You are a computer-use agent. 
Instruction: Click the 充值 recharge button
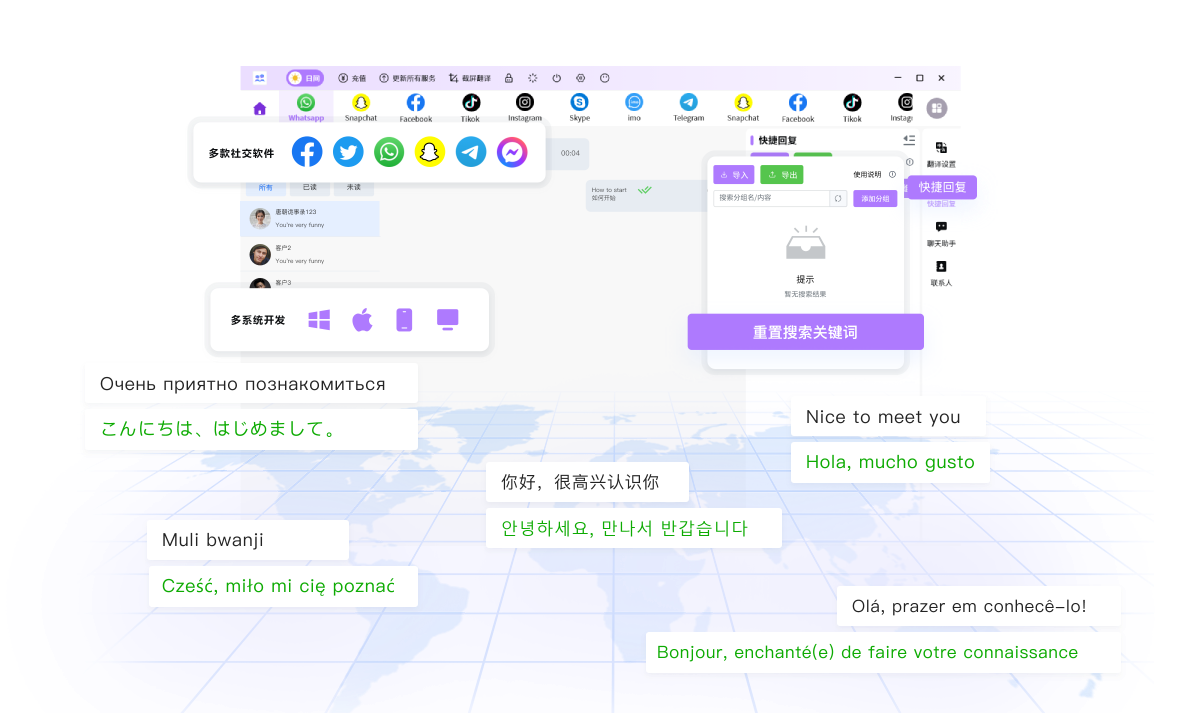click(352, 77)
